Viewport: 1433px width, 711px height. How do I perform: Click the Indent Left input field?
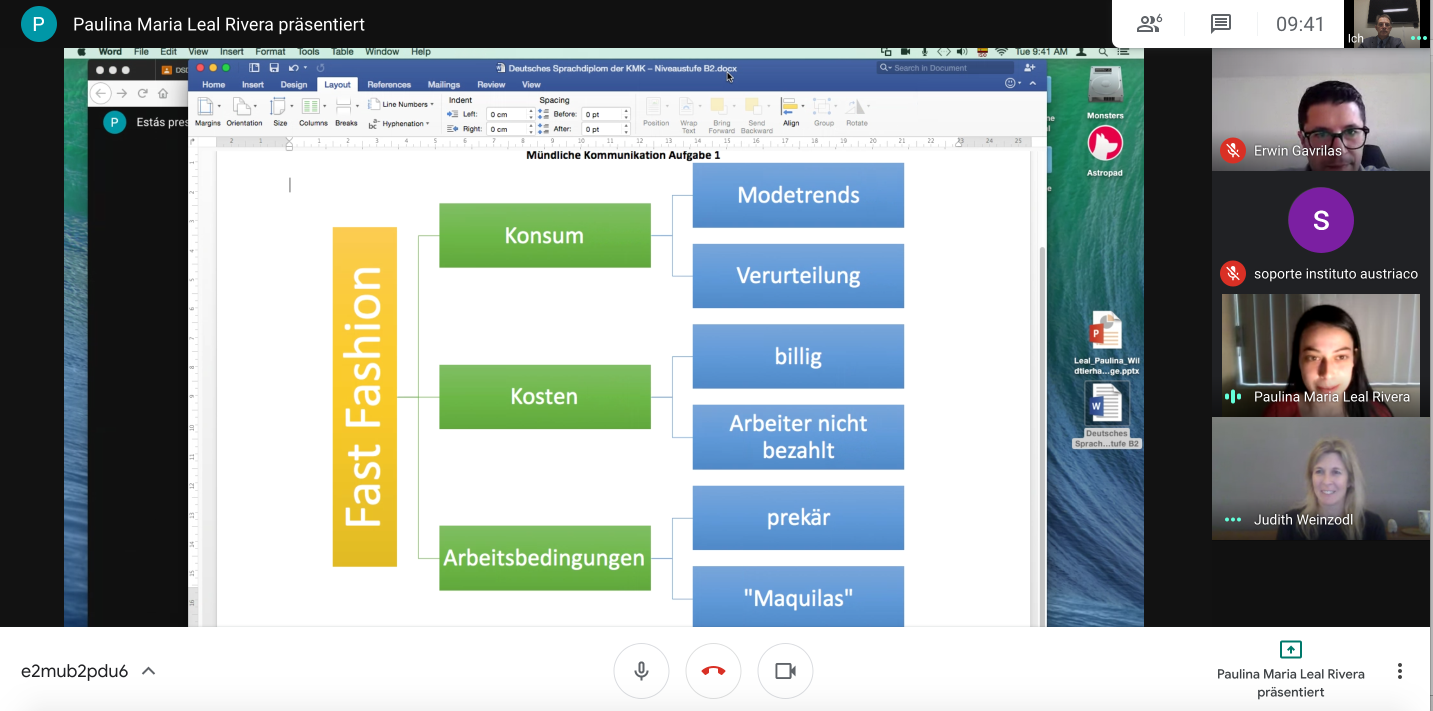pos(507,115)
